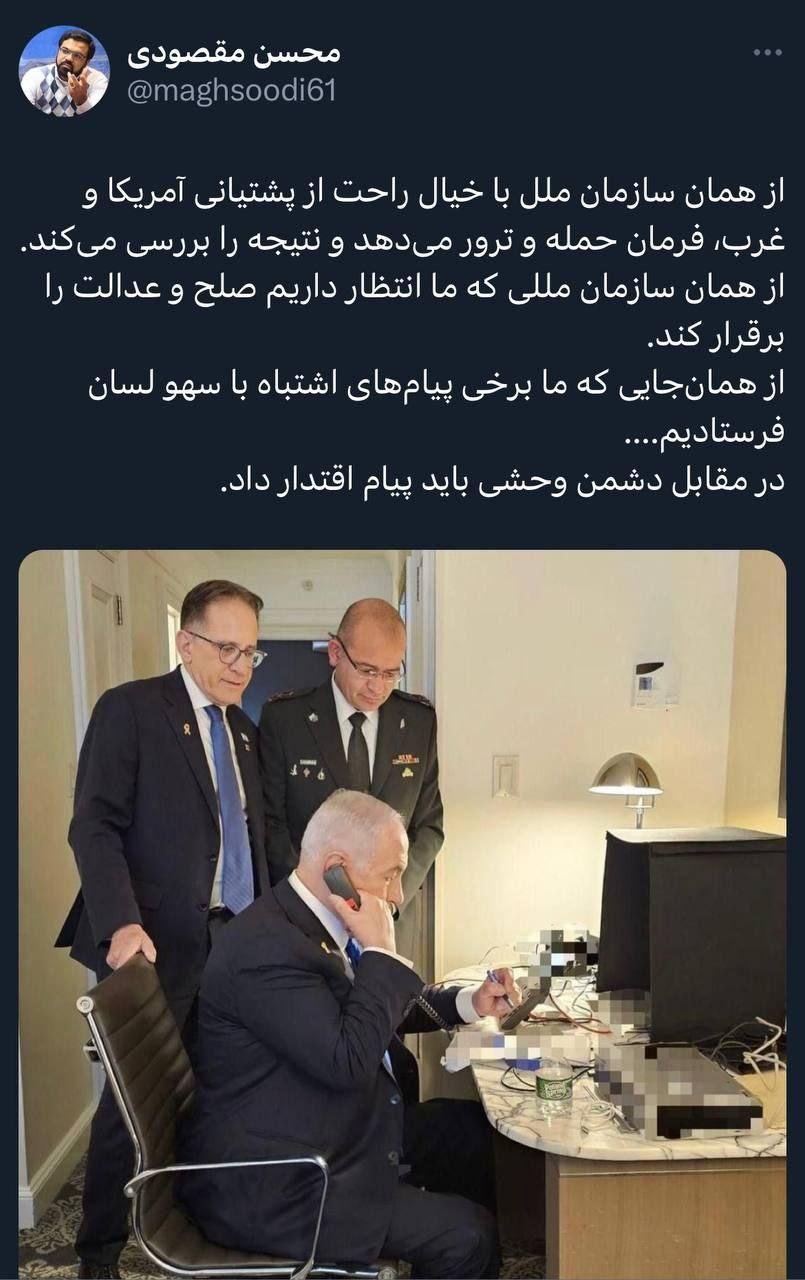This screenshot has width=805, height=1280.
Task: Click the @maghsoodi61 handle
Action: pyautogui.click(x=231, y=92)
